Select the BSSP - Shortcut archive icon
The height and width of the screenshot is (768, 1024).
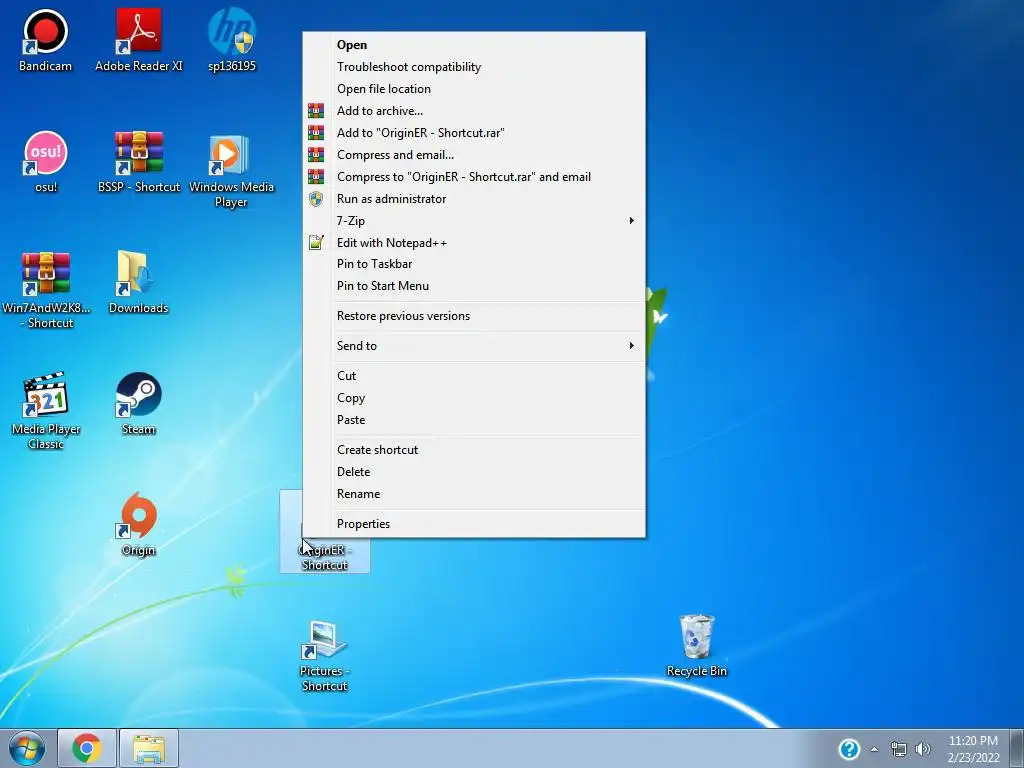138,161
